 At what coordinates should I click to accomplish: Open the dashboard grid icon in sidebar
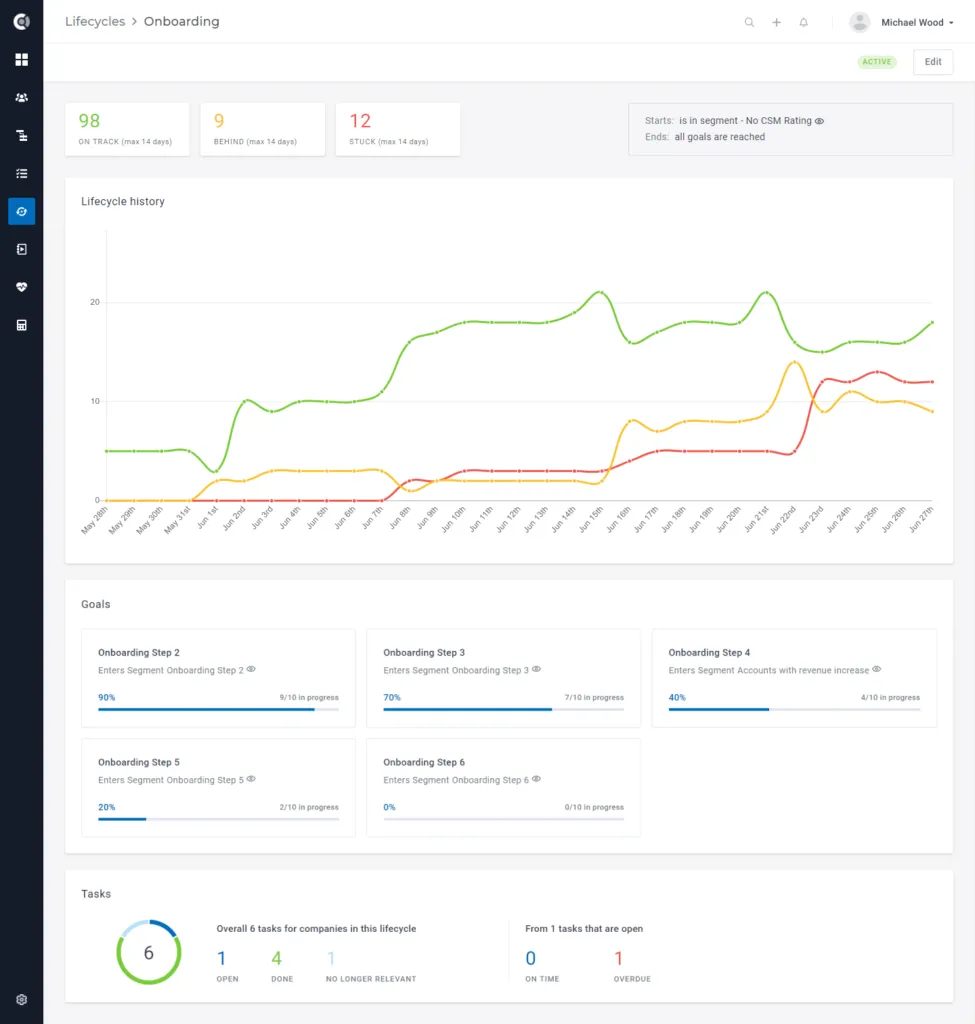22,60
